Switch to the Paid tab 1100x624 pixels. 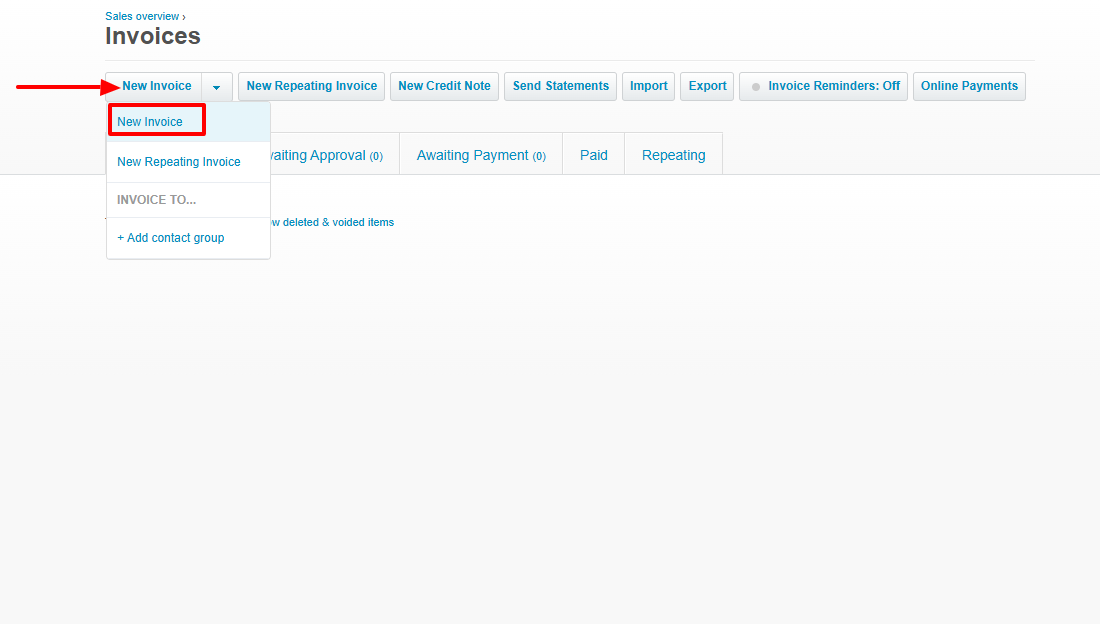pyautogui.click(x=593, y=154)
